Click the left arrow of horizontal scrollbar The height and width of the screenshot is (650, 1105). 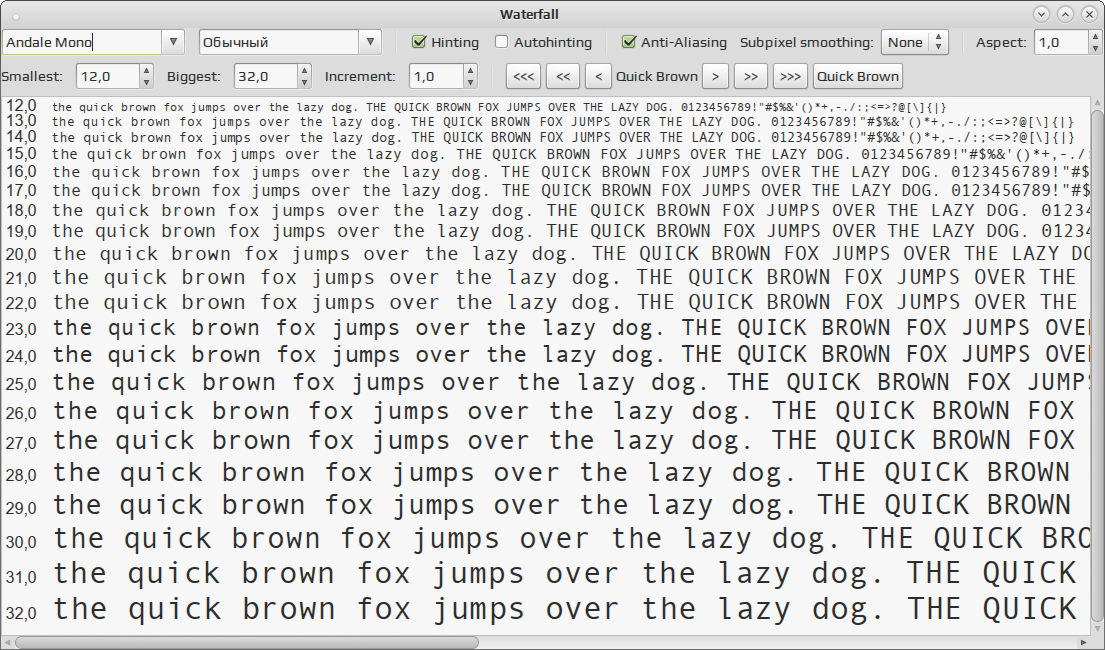[7, 643]
